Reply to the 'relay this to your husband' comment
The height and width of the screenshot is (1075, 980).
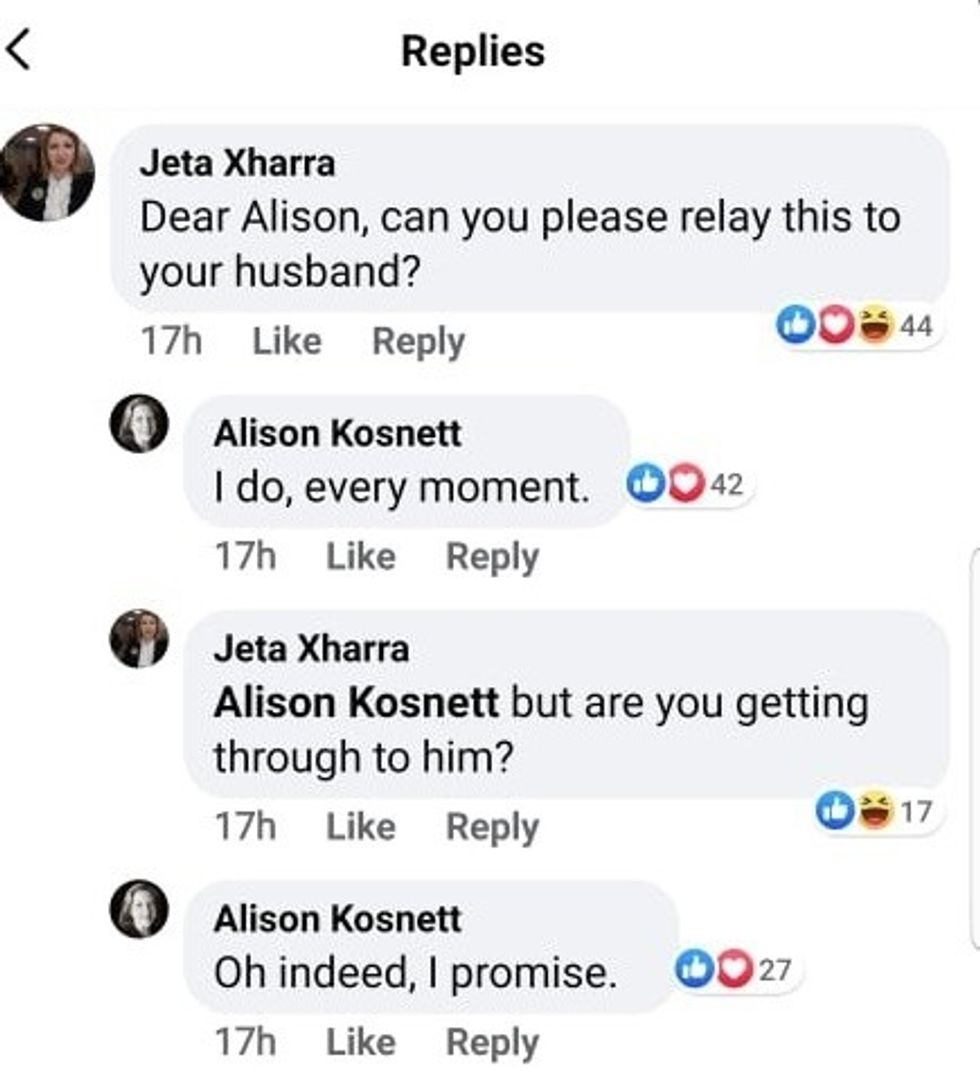point(418,342)
